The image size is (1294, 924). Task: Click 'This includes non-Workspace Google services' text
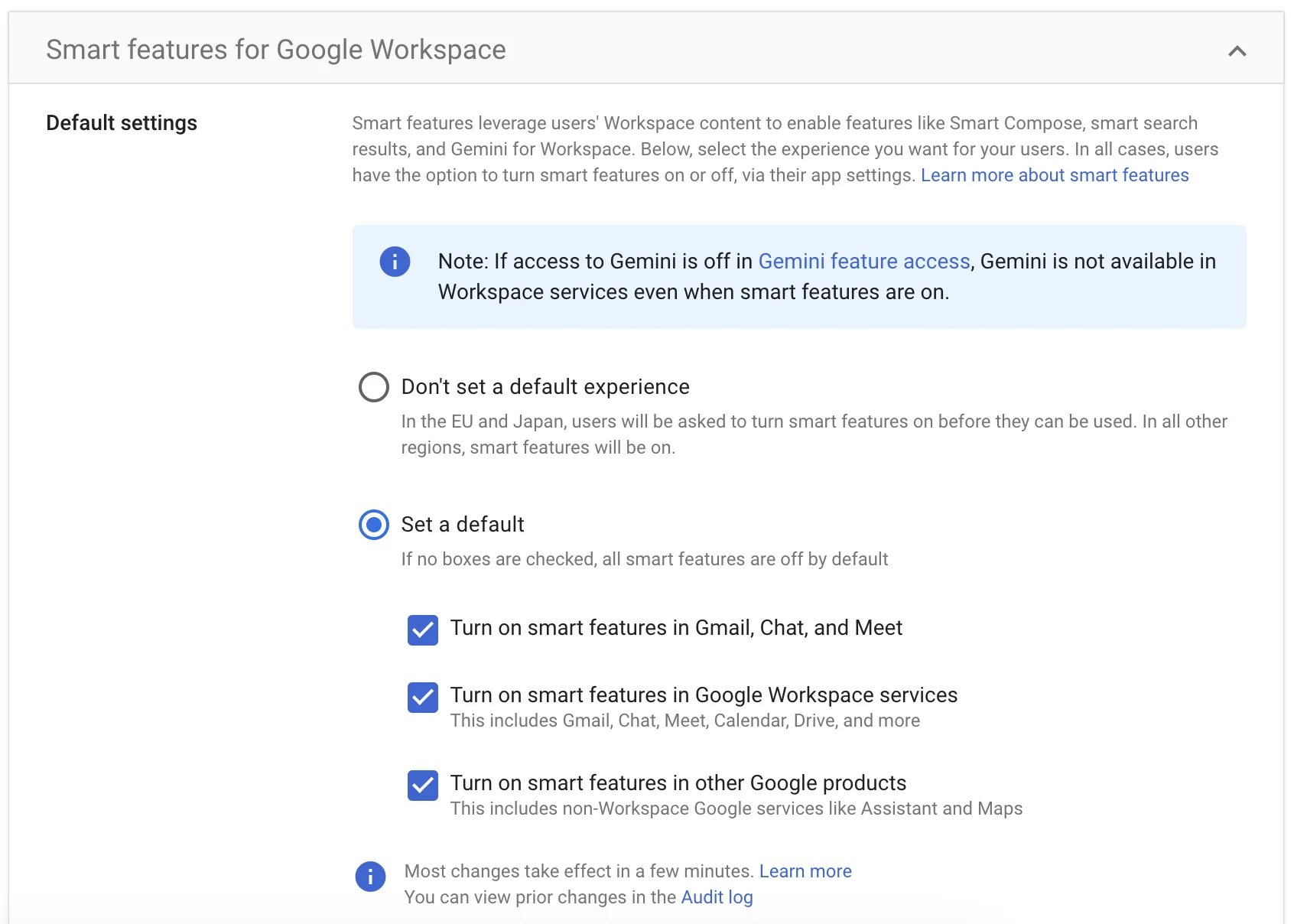(736, 808)
